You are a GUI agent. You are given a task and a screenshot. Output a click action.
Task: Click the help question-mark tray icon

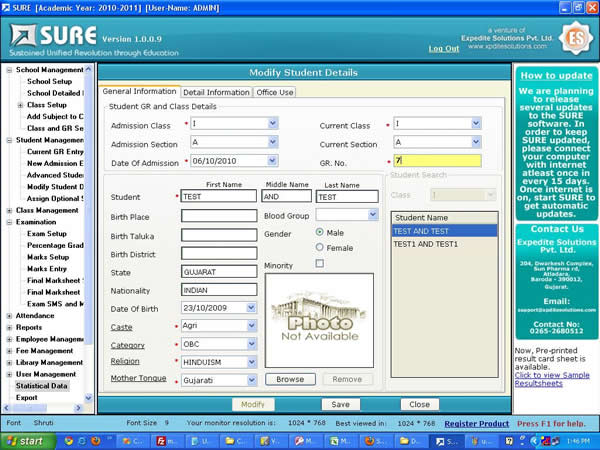(509, 441)
